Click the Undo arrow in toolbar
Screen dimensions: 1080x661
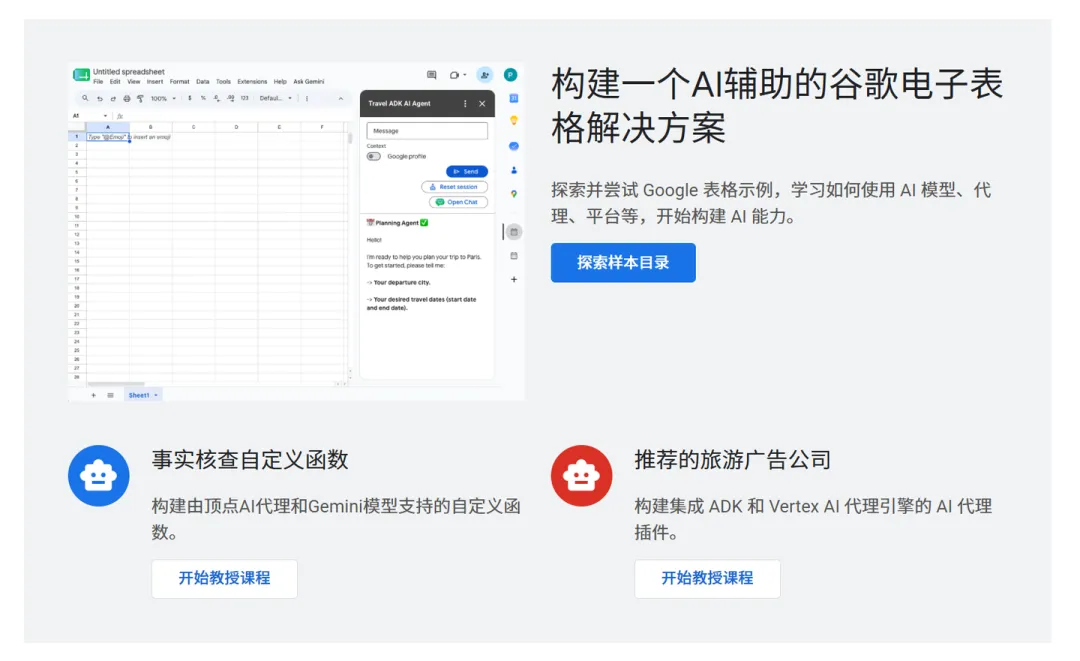pos(99,98)
